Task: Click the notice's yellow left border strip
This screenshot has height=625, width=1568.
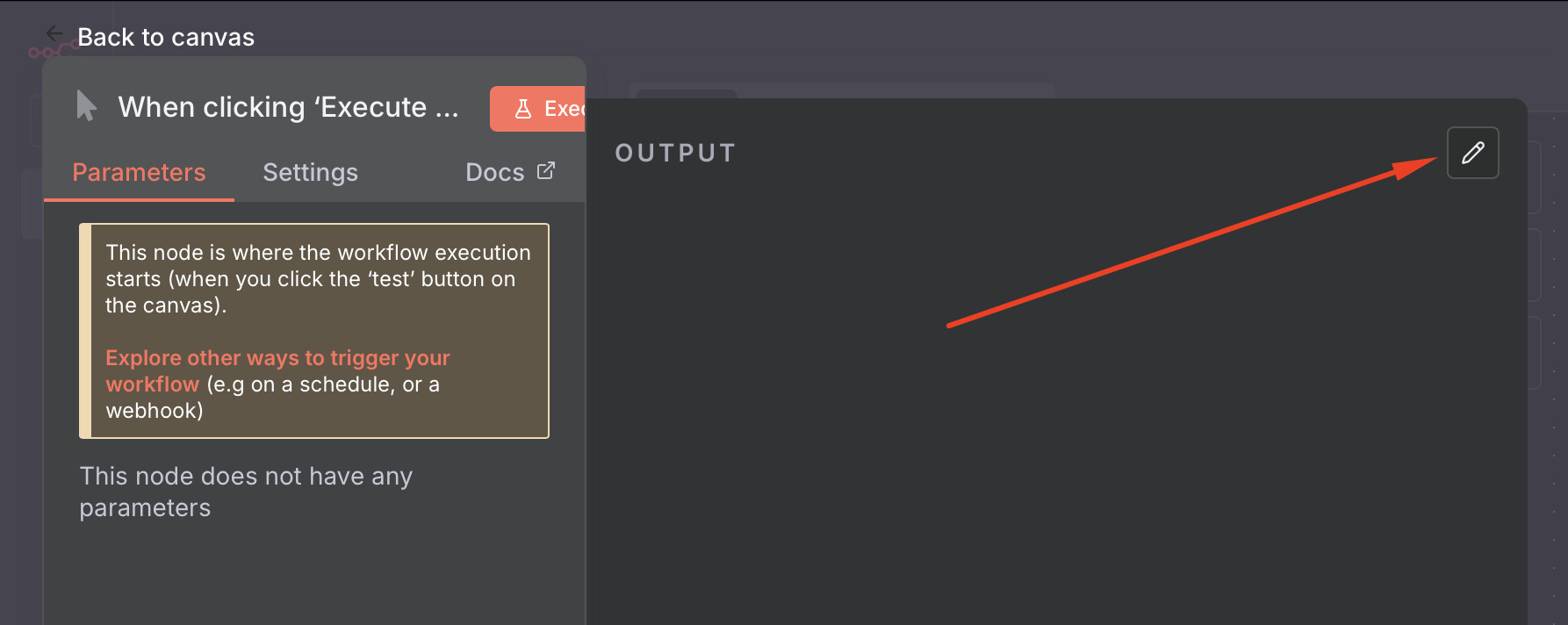Action: click(85, 330)
